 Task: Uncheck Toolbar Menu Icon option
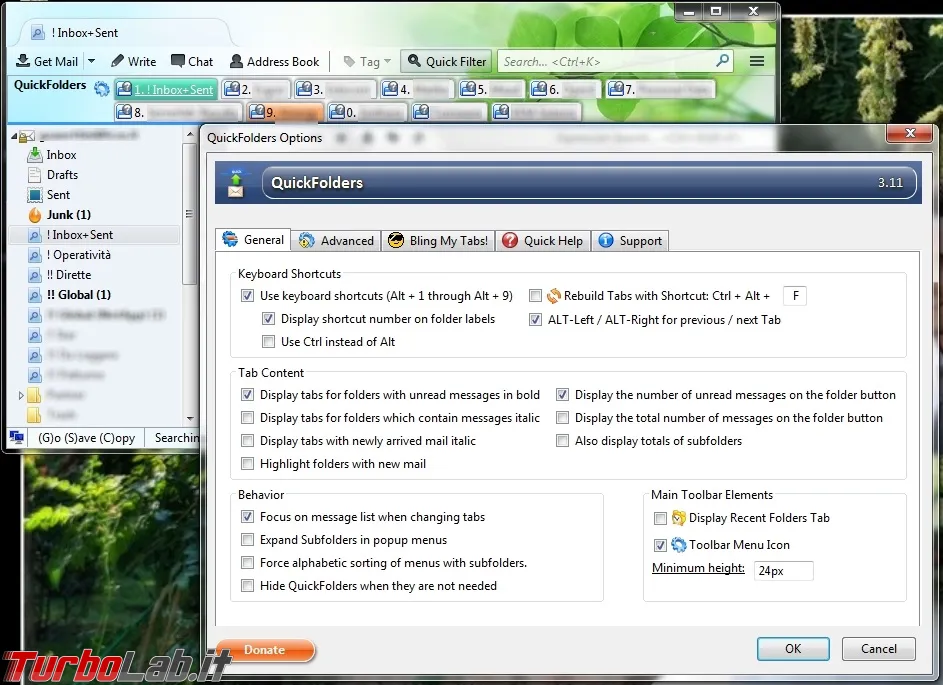pos(660,545)
